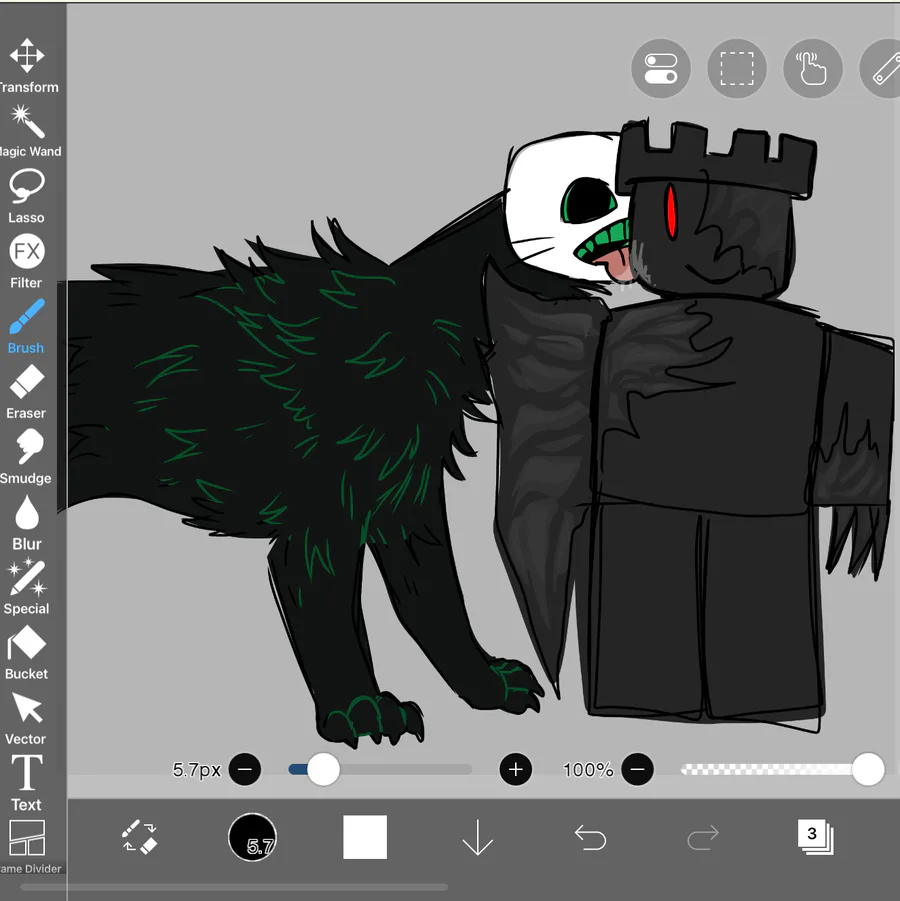
Task: Click the 100% opacity value
Action: pos(588,770)
